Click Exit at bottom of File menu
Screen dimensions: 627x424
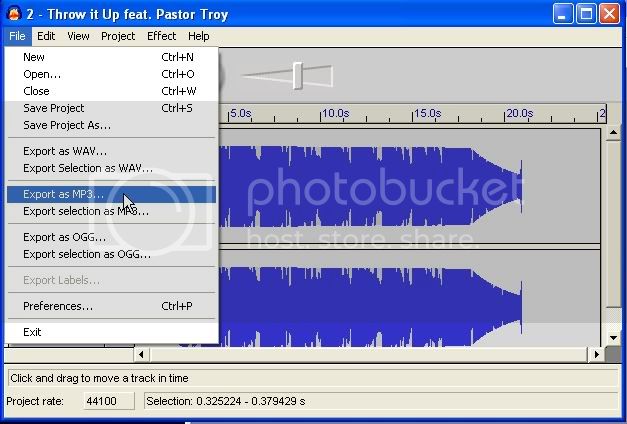click(x=32, y=332)
